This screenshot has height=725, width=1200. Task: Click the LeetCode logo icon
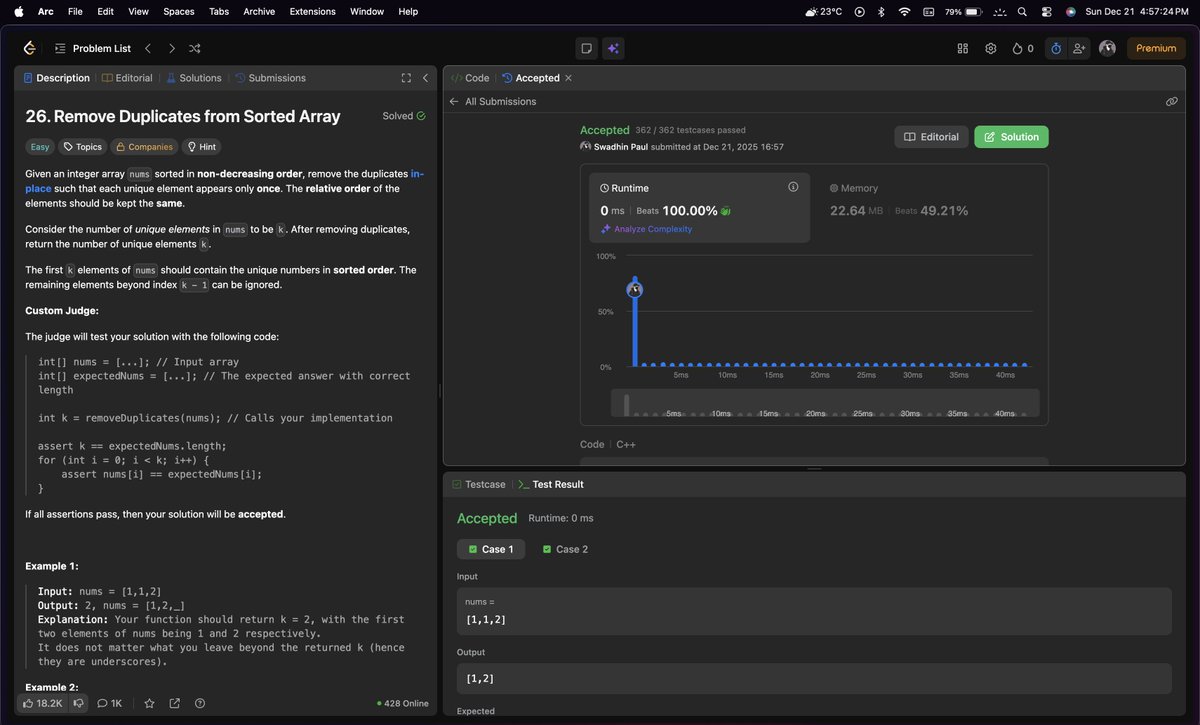coord(29,48)
